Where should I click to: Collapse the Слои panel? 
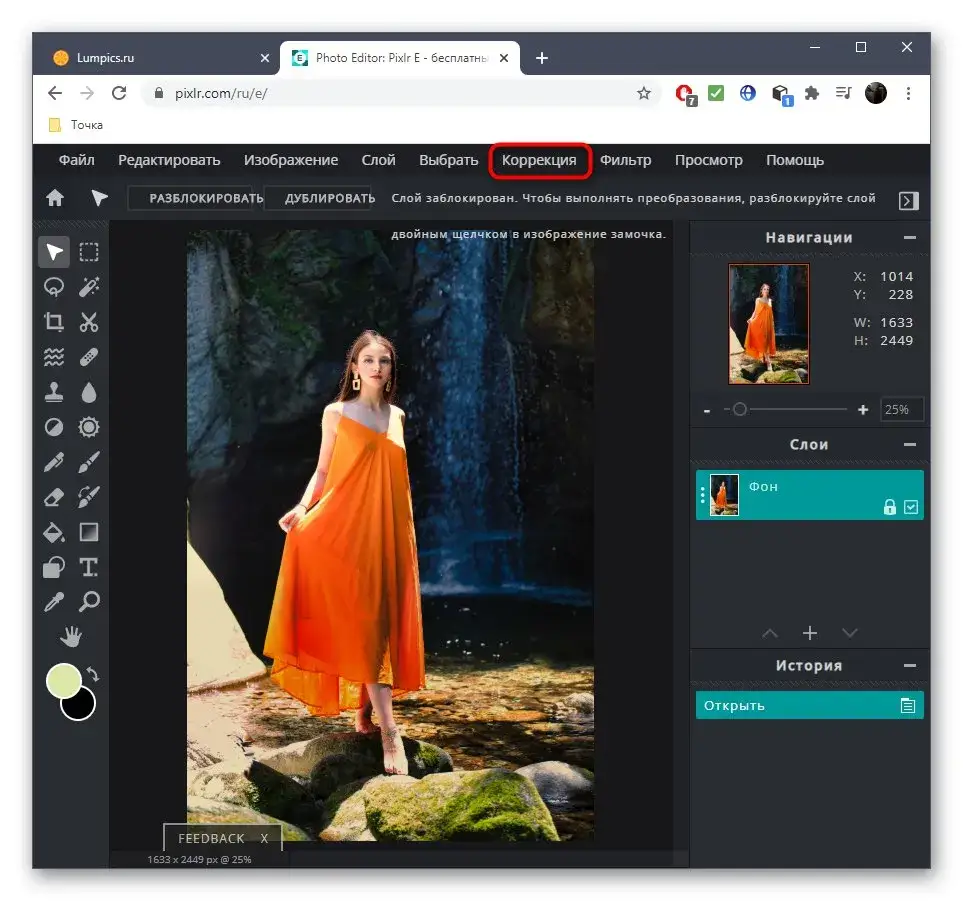[x=909, y=444]
